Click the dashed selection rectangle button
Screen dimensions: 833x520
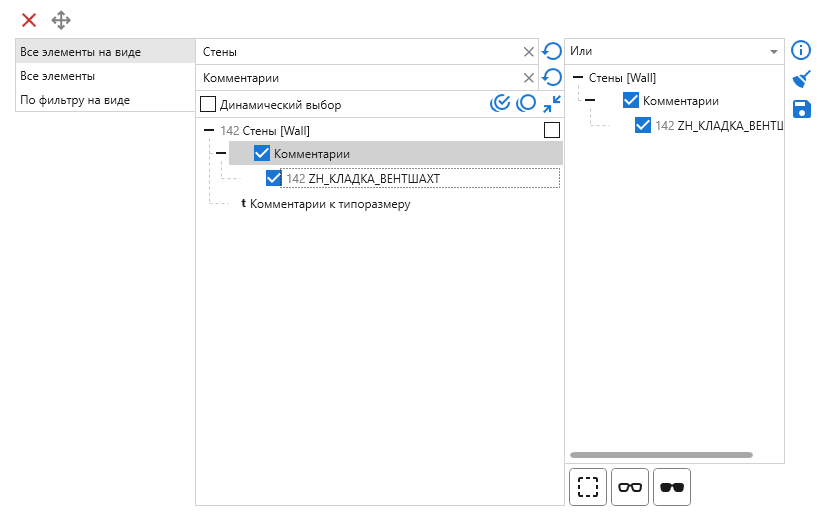click(588, 487)
